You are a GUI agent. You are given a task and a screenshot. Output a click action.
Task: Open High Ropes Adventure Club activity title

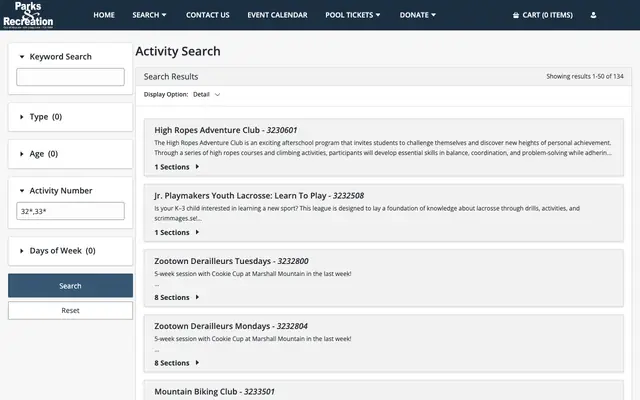click(226, 130)
